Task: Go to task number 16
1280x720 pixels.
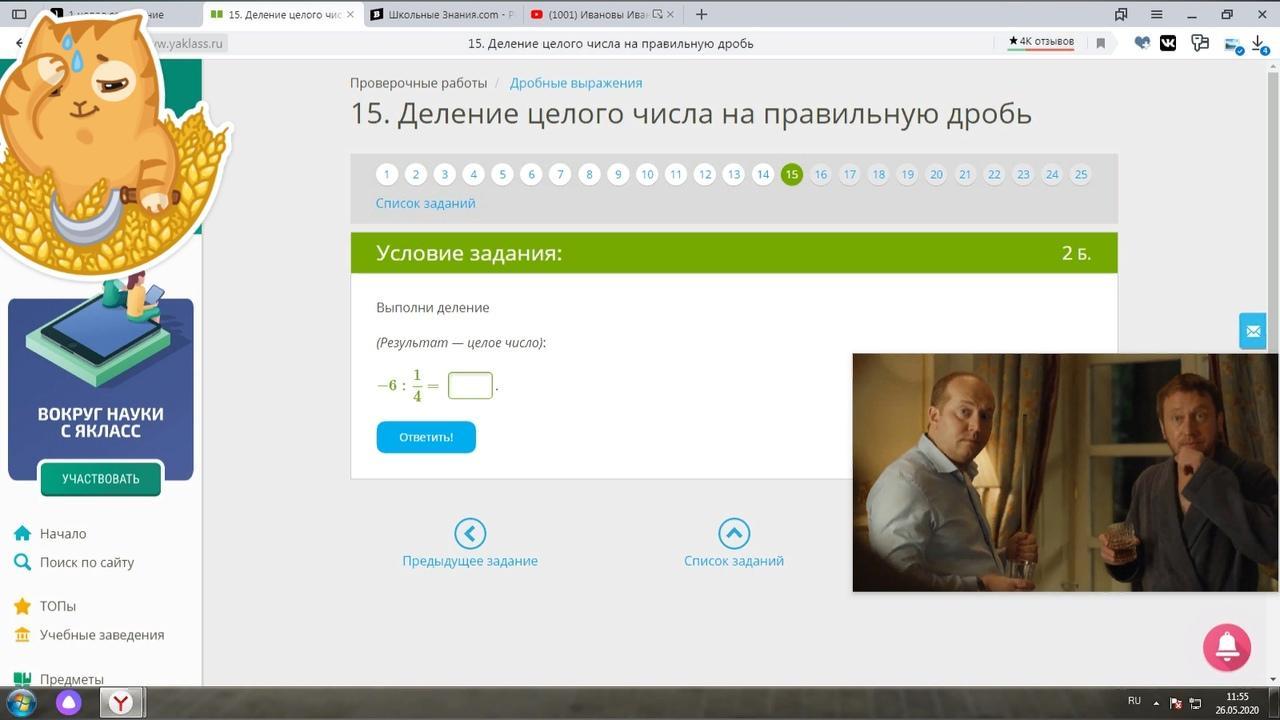Action: pos(821,174)
